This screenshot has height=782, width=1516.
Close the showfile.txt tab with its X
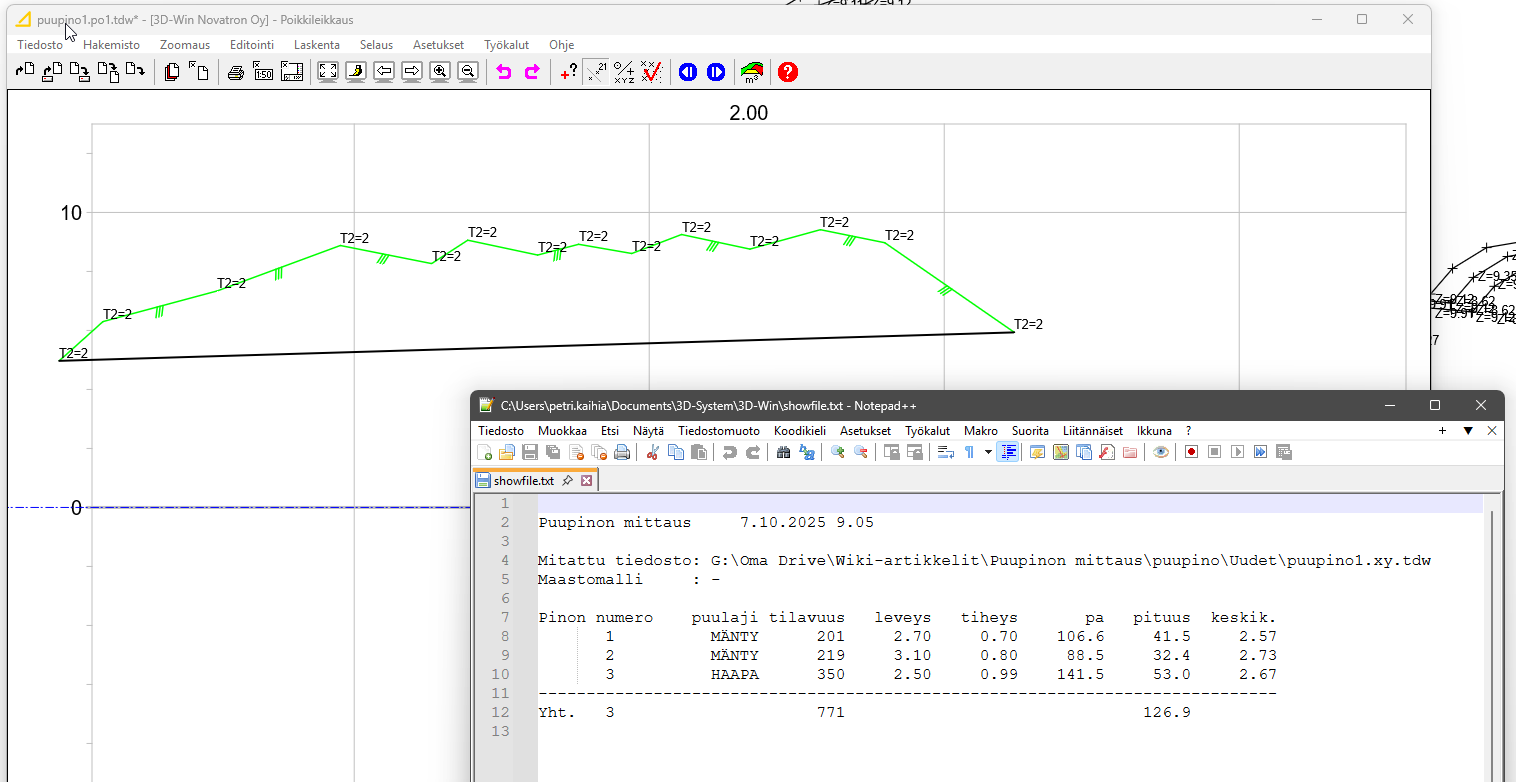tap(587, 481)
